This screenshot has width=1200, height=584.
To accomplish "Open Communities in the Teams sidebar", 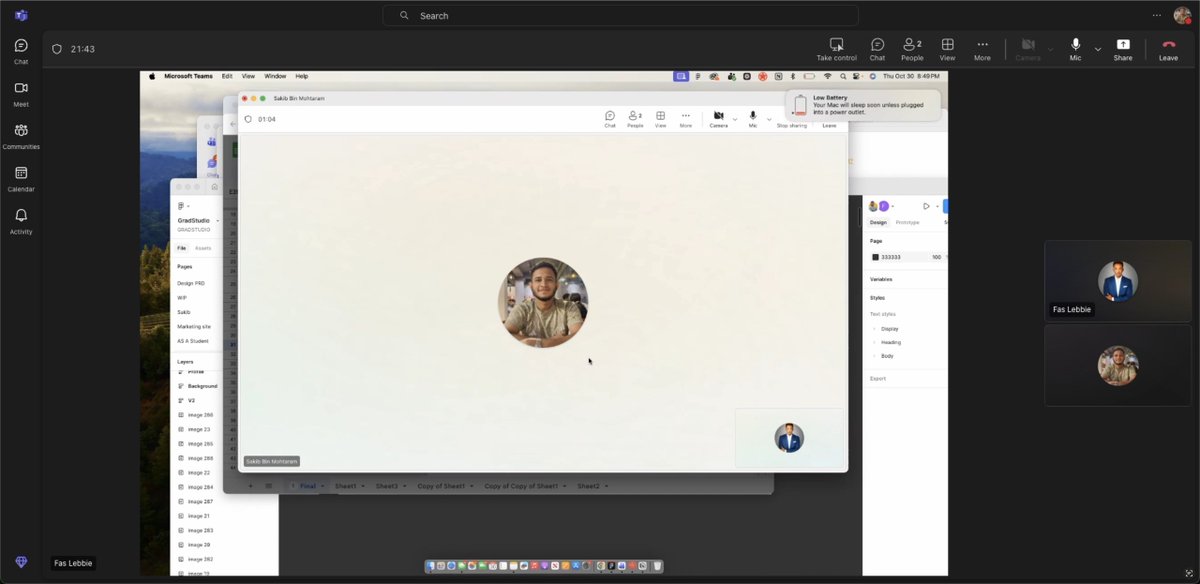I will (21, 136).
